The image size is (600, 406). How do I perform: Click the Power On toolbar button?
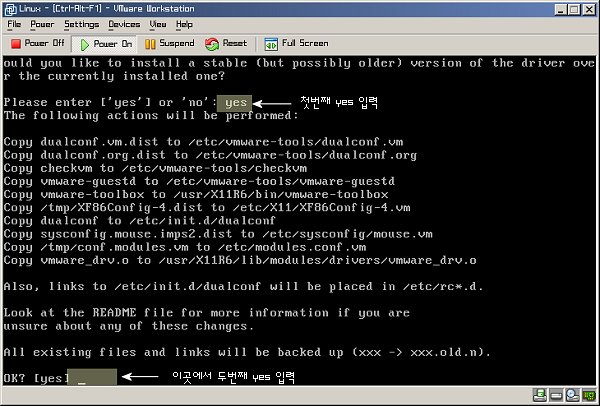point(106,44)
